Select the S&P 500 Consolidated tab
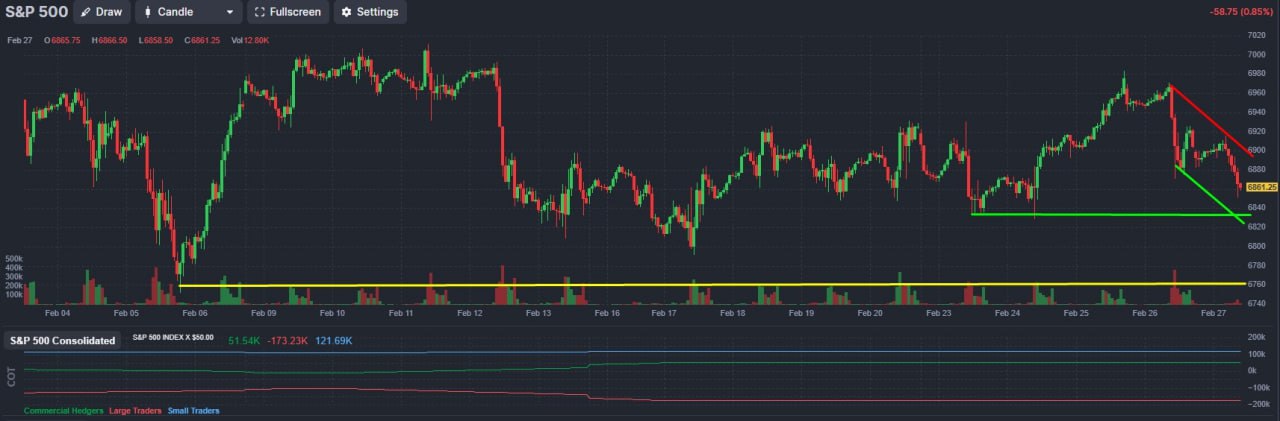Screen dimensions: 1280x421 tap(62, 340)
